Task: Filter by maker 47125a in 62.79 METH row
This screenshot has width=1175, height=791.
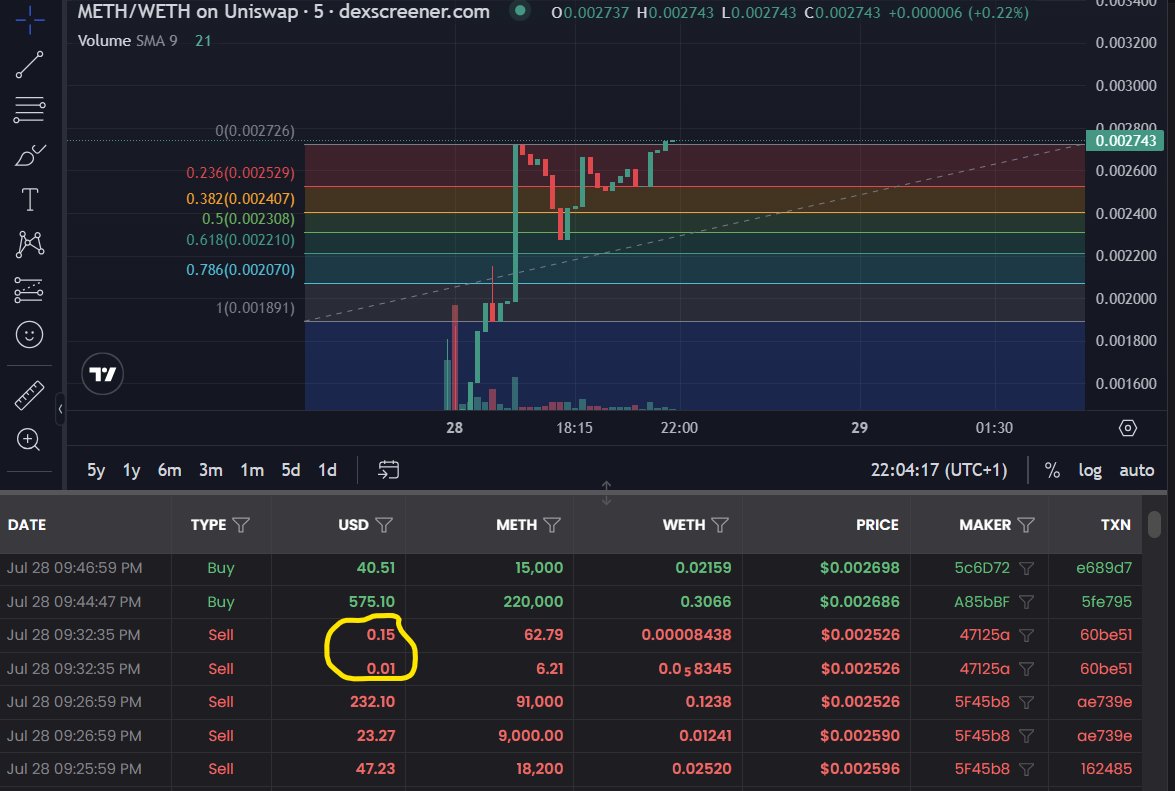Action: tap(1027, 635)
